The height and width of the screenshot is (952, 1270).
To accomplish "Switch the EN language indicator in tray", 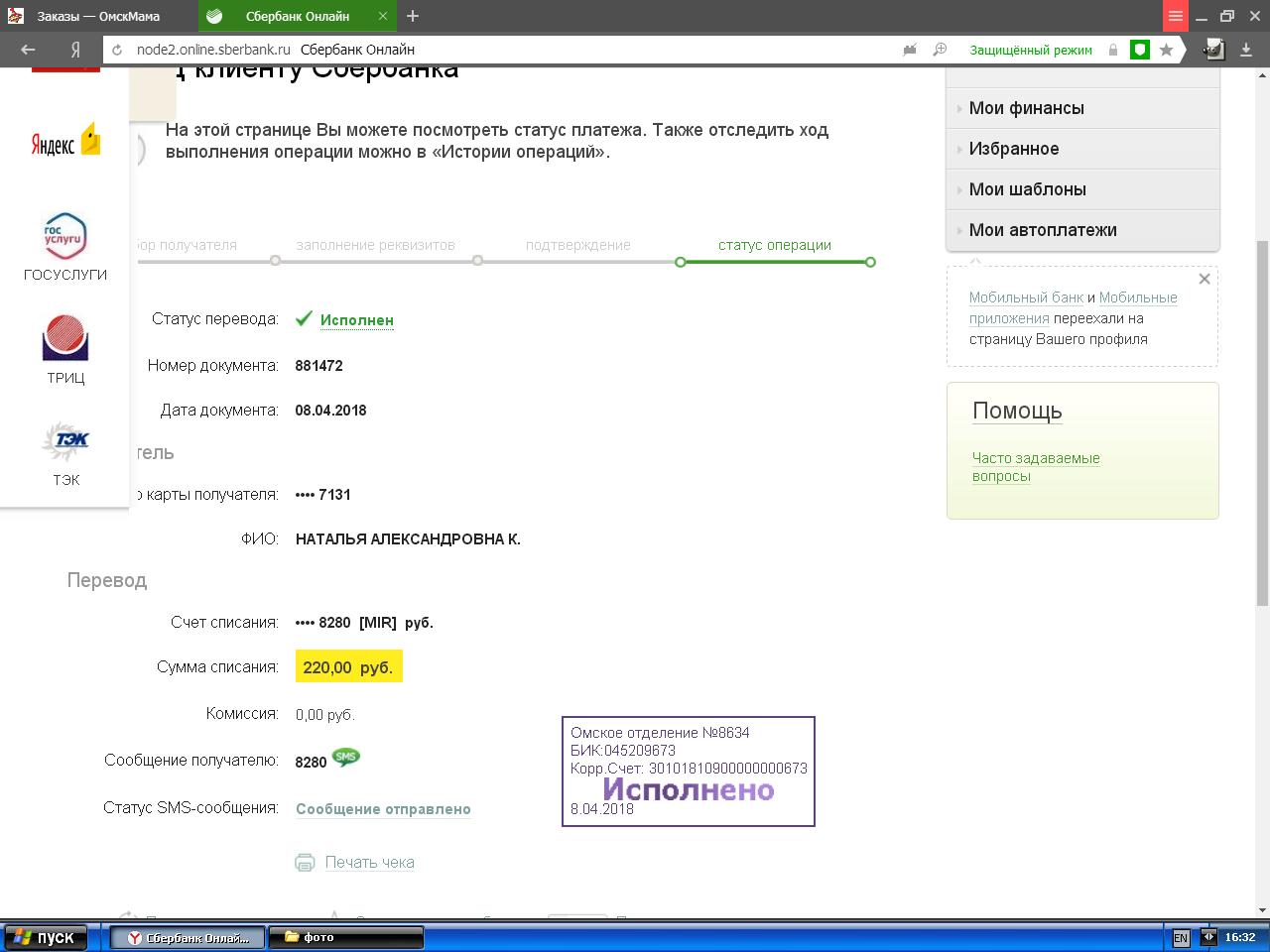I will 1181,937.
